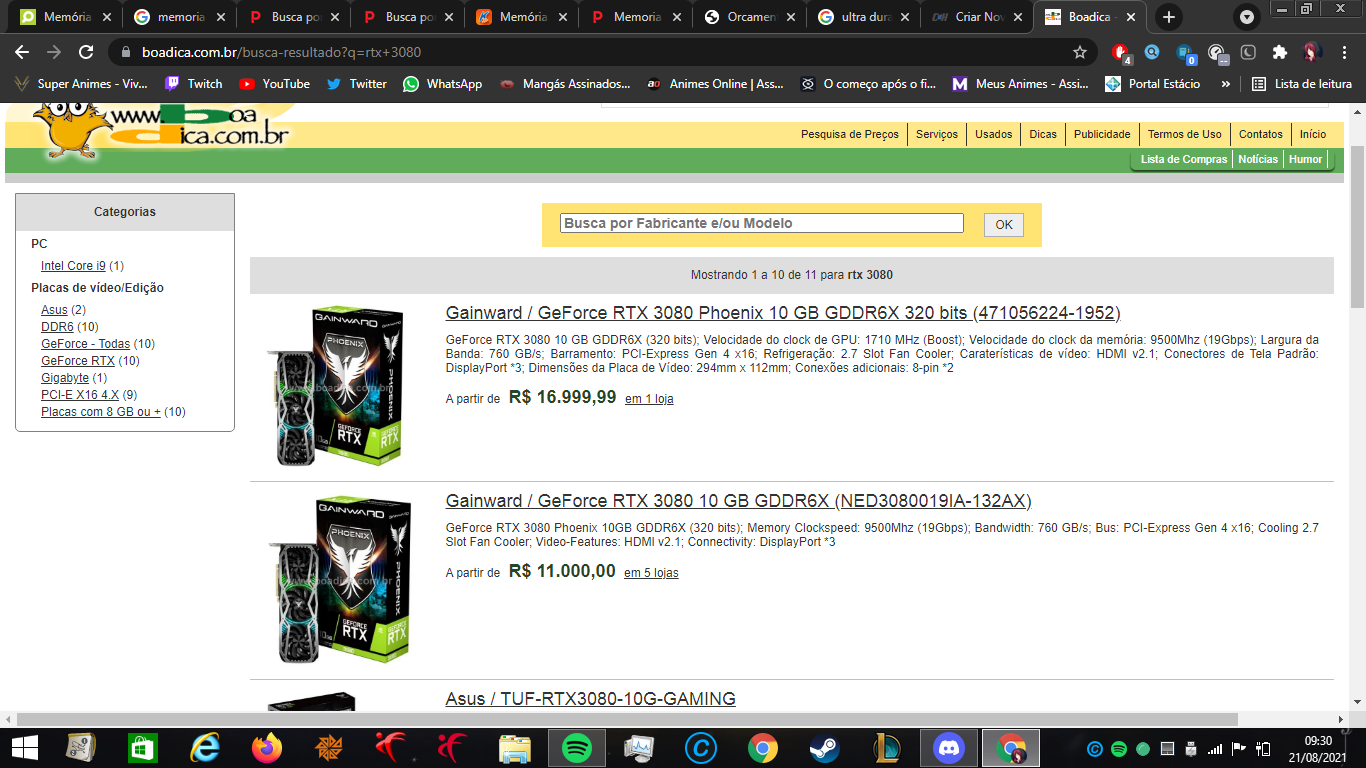Open the Twitch bookmark
The width and height of the screenshot is (1366, 768).
194,84
